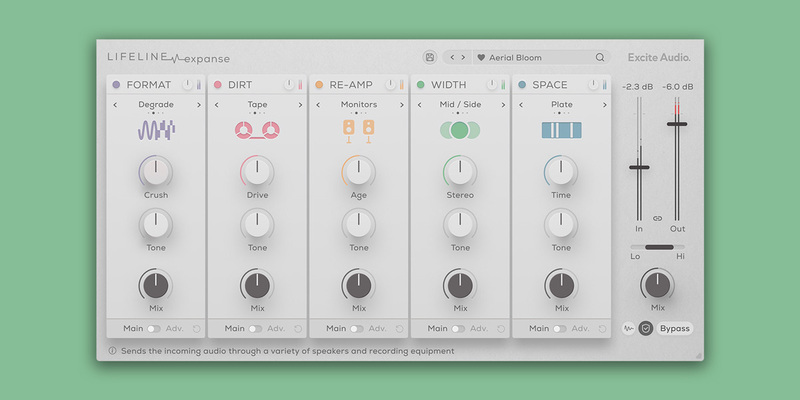Switch the WIDTH module Main/Adv. toggle
Screen dimensions: 800x400
click(x=459, y=328)
